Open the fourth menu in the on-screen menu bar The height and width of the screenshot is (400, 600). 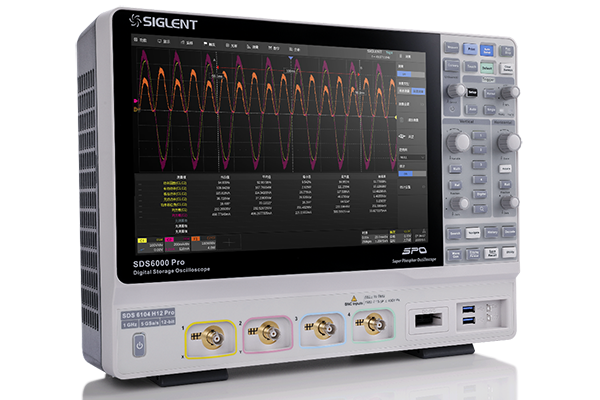[209, 44]
